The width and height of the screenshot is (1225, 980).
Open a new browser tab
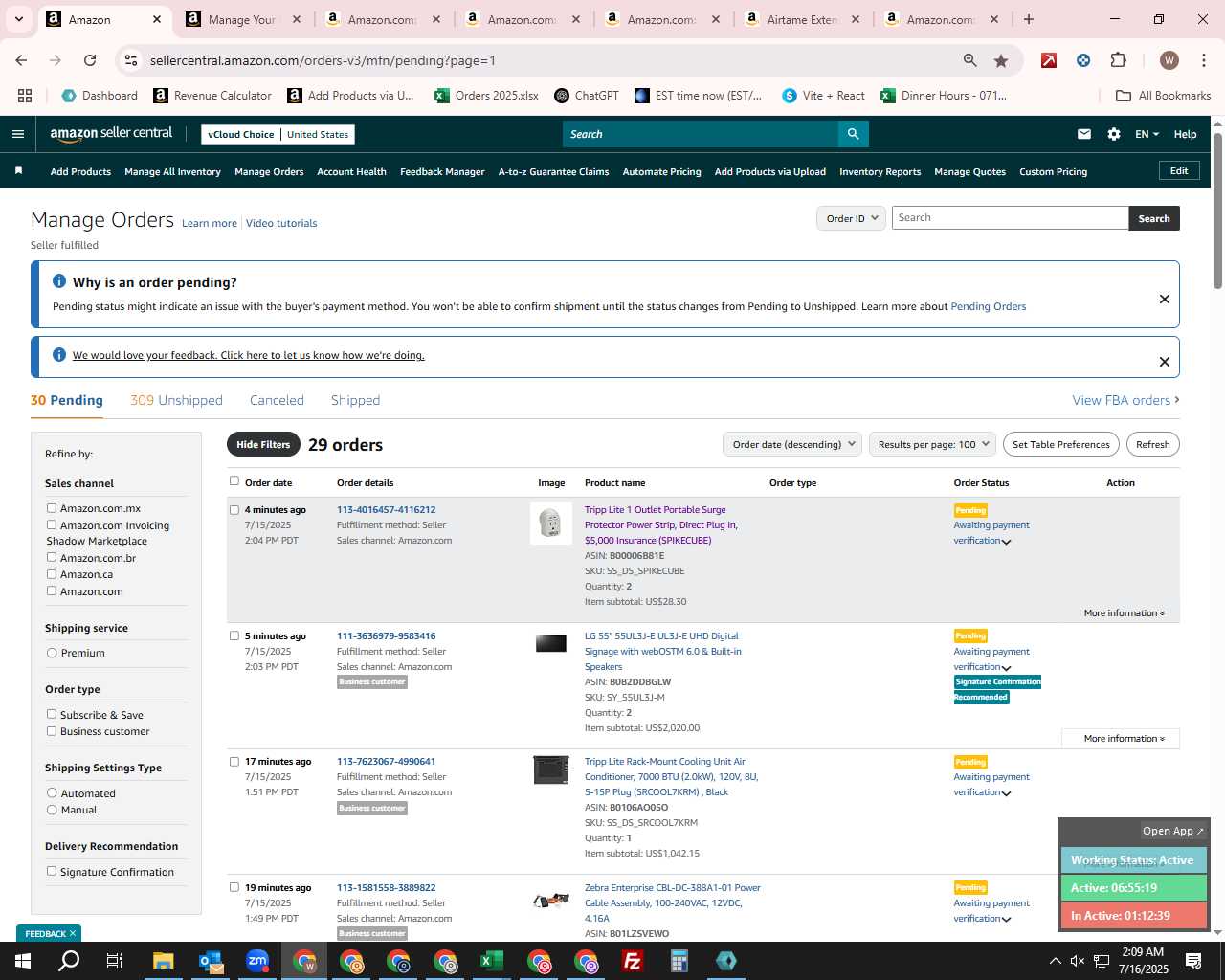point(1029,19)
